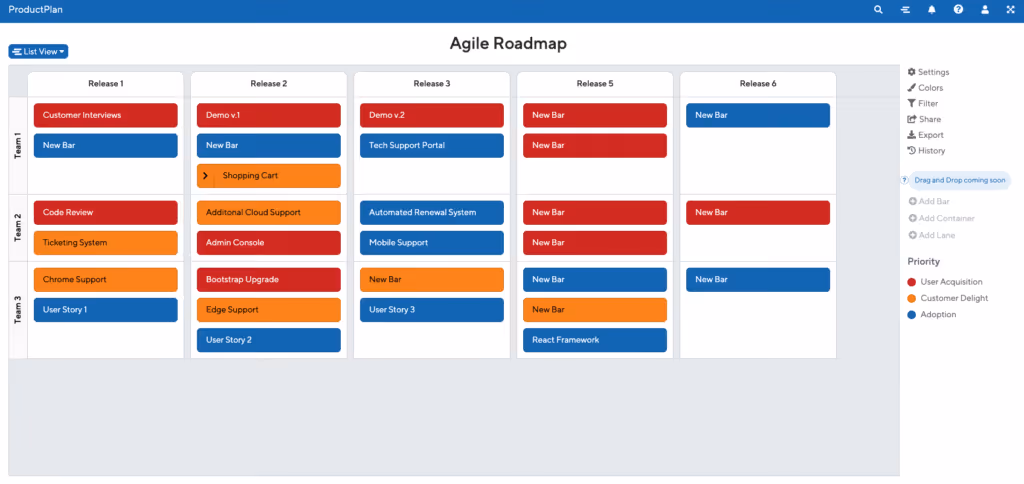This screenshot has width=1024, height=484.
Task: Click the blue Adoption legend swatch
Action: pos(912,314)
